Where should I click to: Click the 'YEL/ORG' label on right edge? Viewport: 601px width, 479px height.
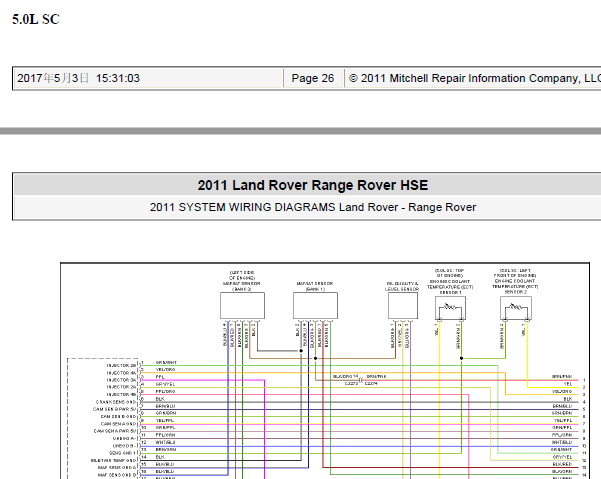coord(562,391)
